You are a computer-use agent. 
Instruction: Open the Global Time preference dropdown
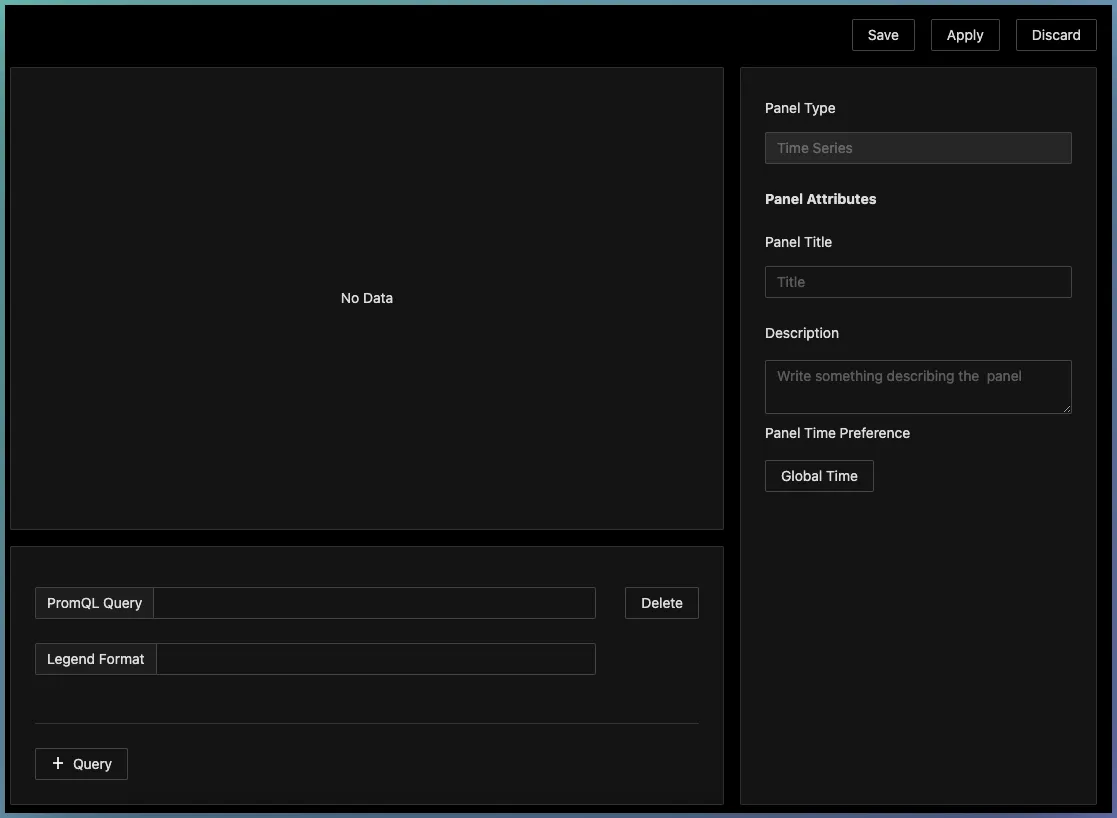point(818,476)
